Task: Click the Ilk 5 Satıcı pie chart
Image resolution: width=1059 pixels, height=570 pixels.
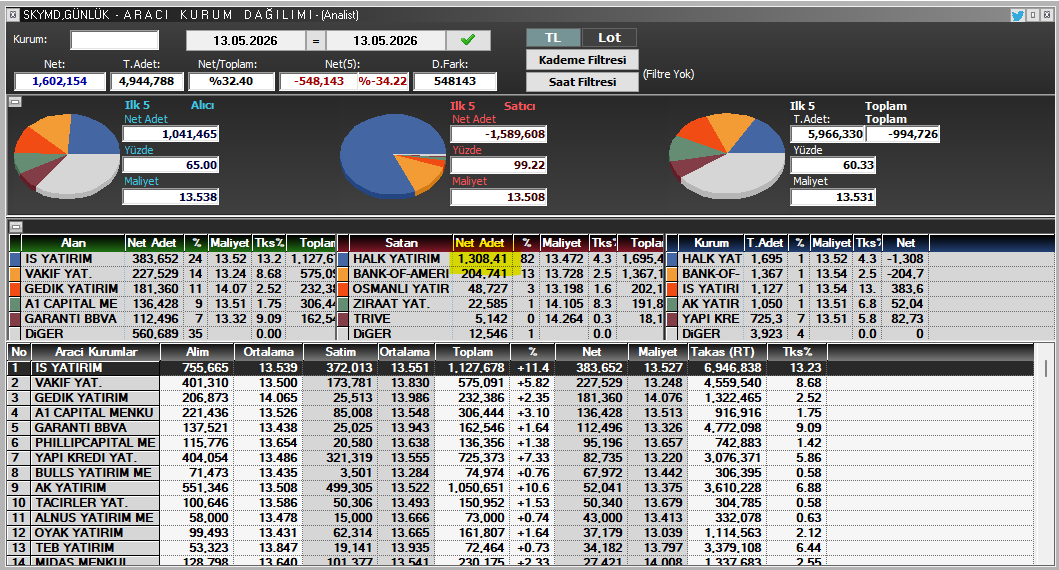Action: pyautogui.click(x=392, y=155)
